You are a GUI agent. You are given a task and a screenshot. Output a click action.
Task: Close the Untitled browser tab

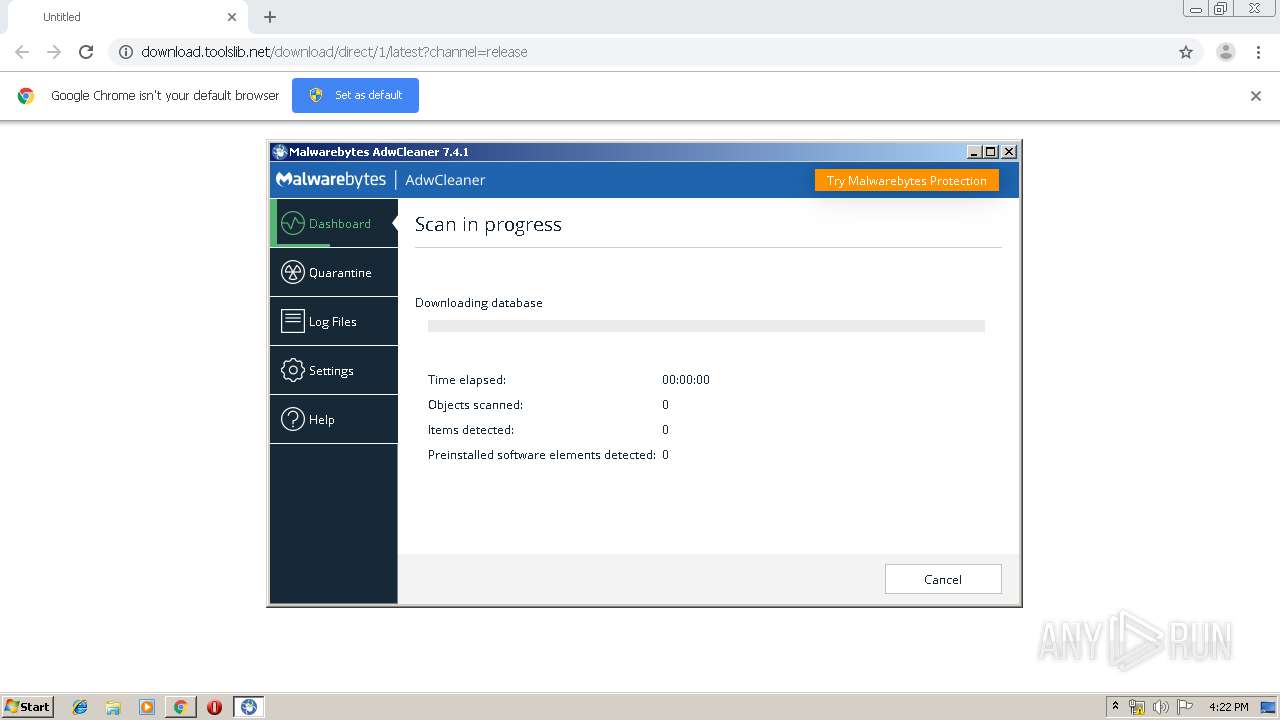[x=232, y=17]
